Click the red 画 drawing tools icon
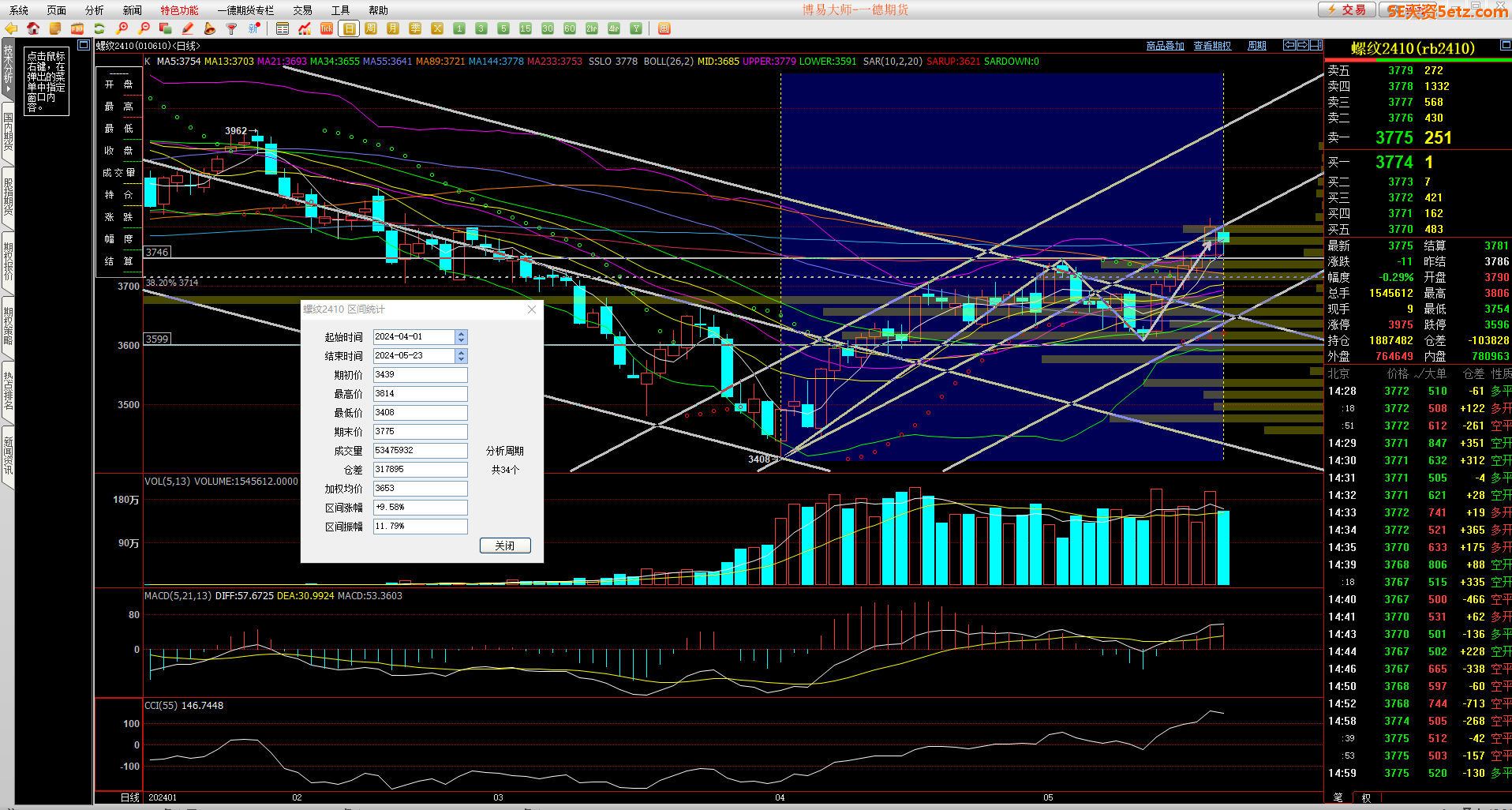The width and height of the screenshot is (1512, 810). (664, 28)
